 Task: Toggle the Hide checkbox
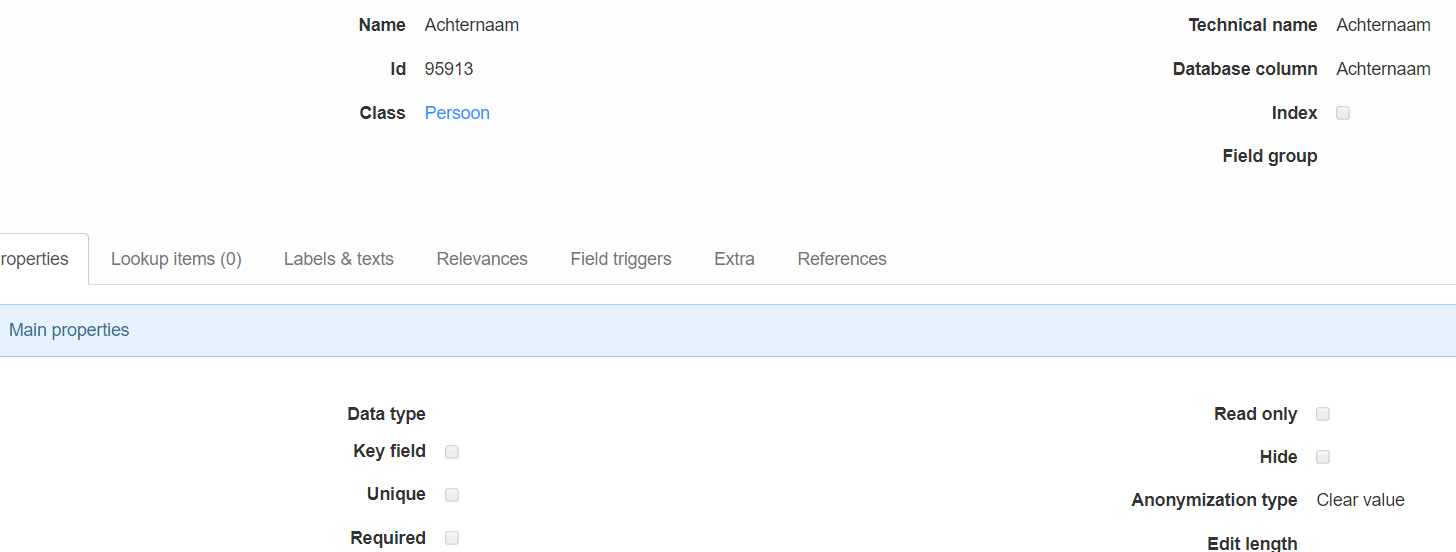pyautogui.click(x=1323, y=457)
